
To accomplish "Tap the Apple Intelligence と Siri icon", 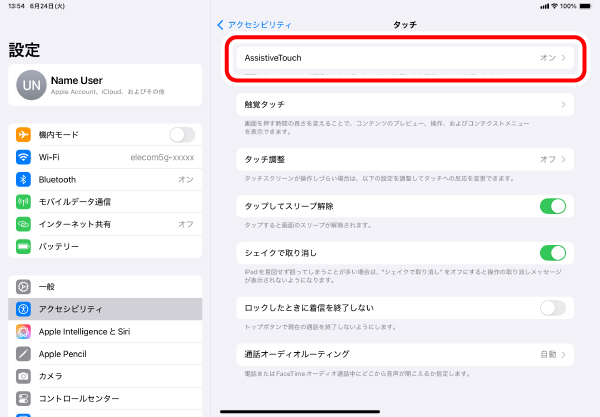I will point(24,331).
